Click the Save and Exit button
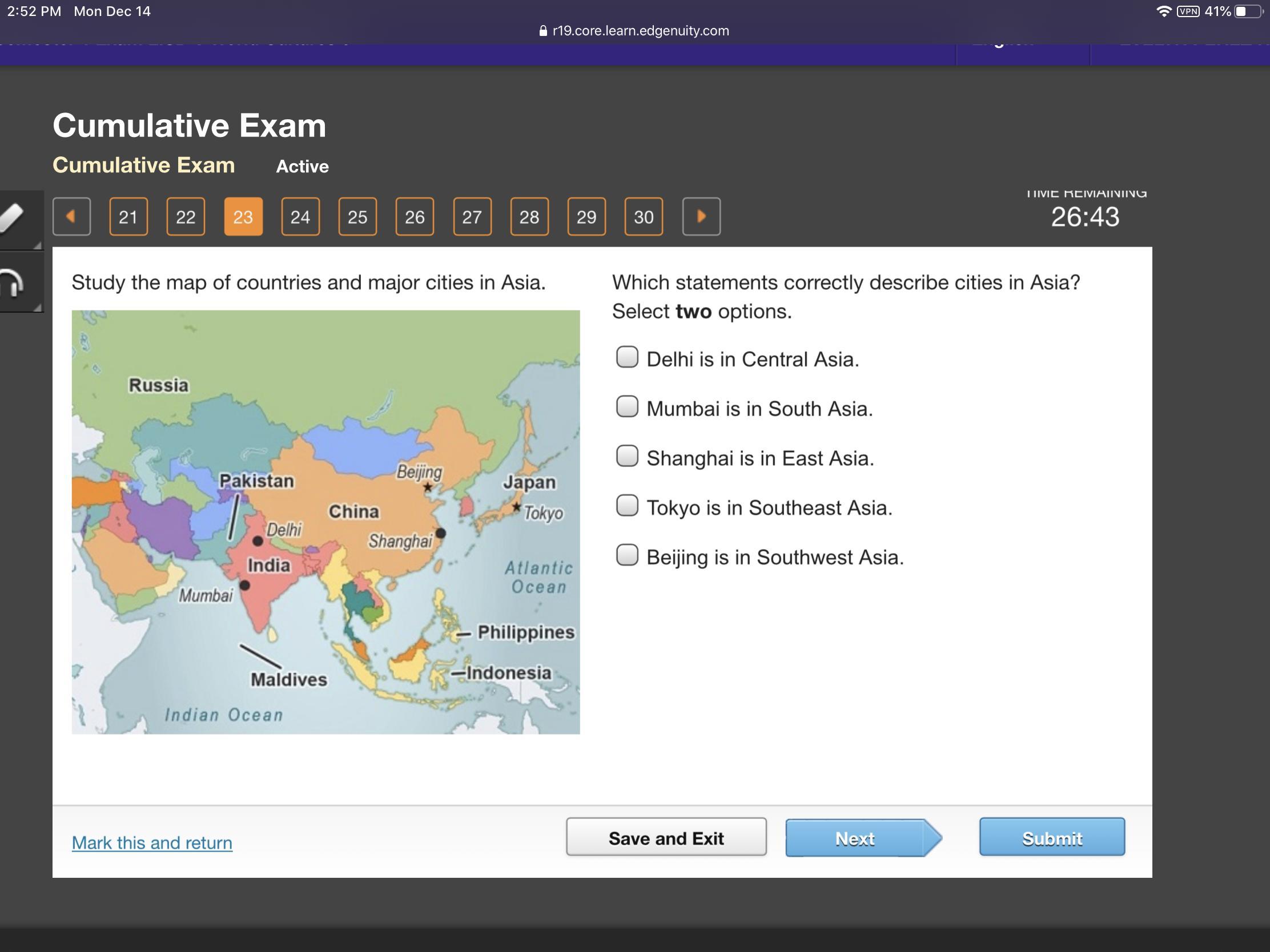 (665, 837)
